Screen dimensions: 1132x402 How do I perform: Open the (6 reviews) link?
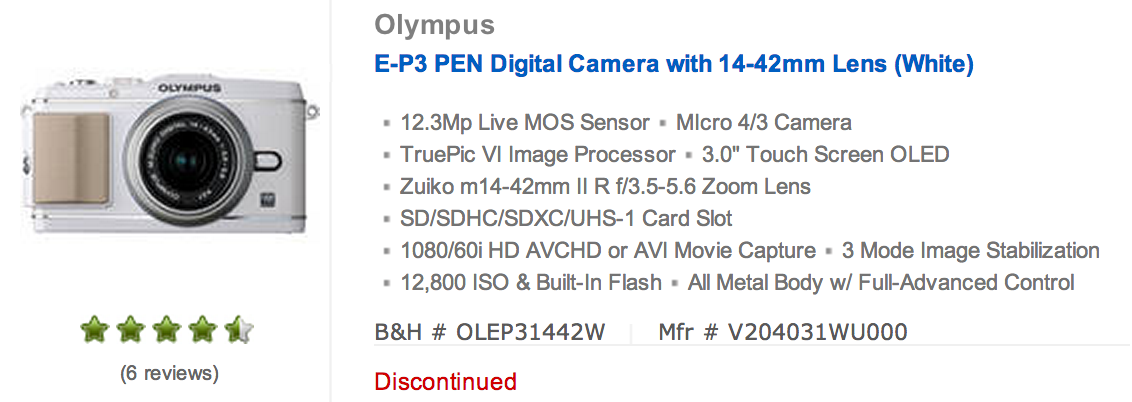tap(169, 373)
